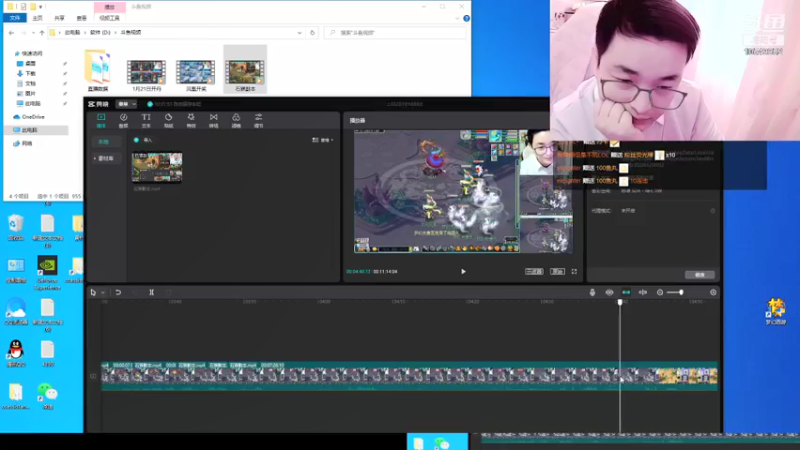This screenshot has width=800, height=450.
Task: Expand Quick Access in navigation pane
Action: click(x=28, y=53)
